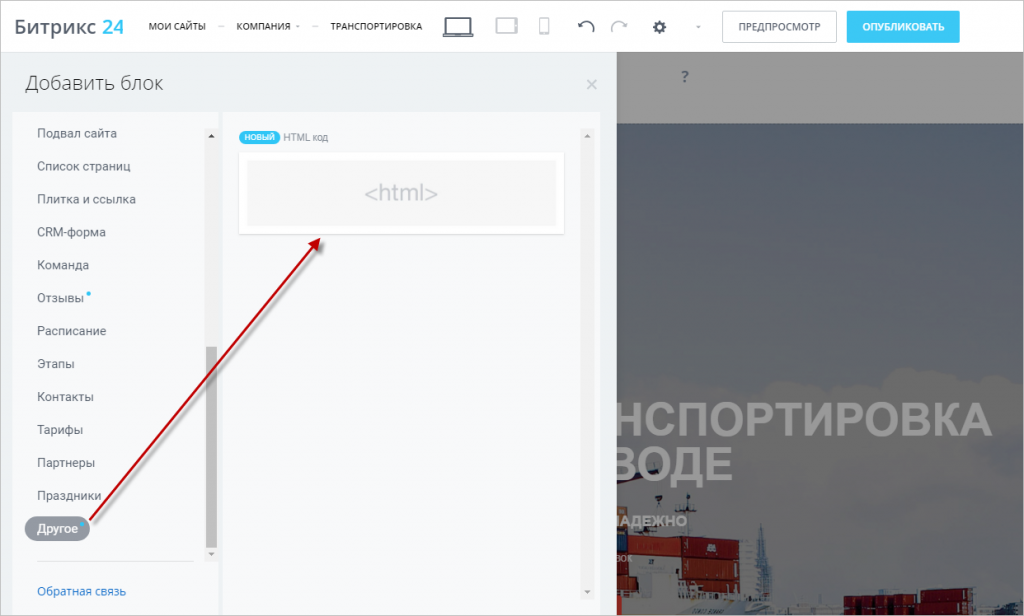Click block list scrollbar up arrow
The image size is (1024, 616).
[587, 136]
